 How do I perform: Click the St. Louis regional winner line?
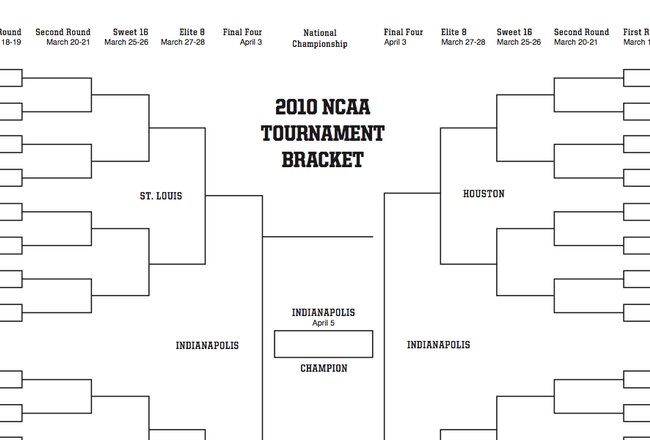234,195
